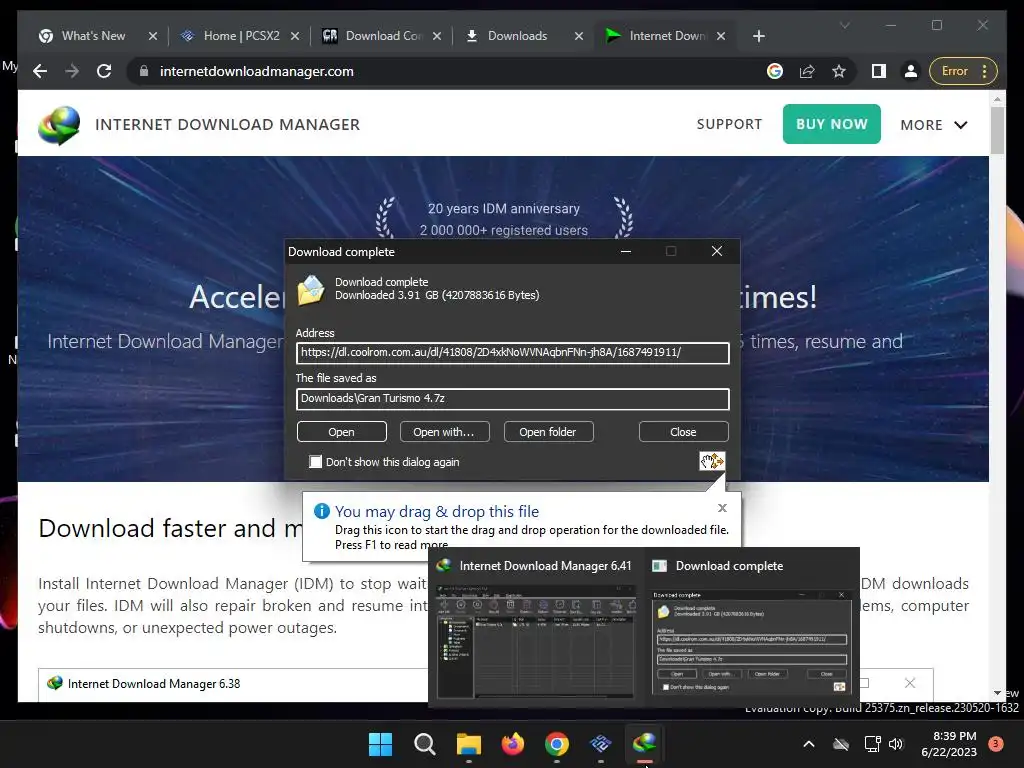Viewport: 1024px width, 768px height.
Task: Click the Internet Download Manager globe logo
Action: pyautogui.click(x=59, y=125)
